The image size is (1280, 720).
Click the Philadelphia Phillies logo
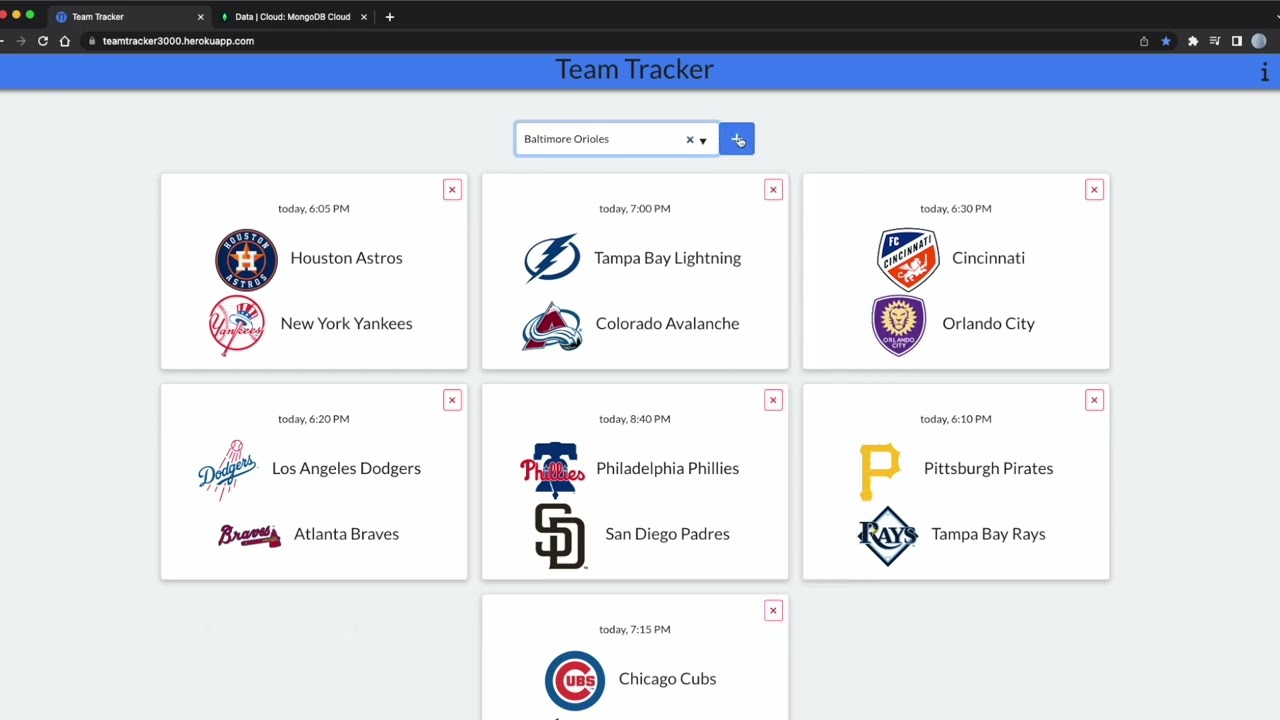tap(552, 469)
